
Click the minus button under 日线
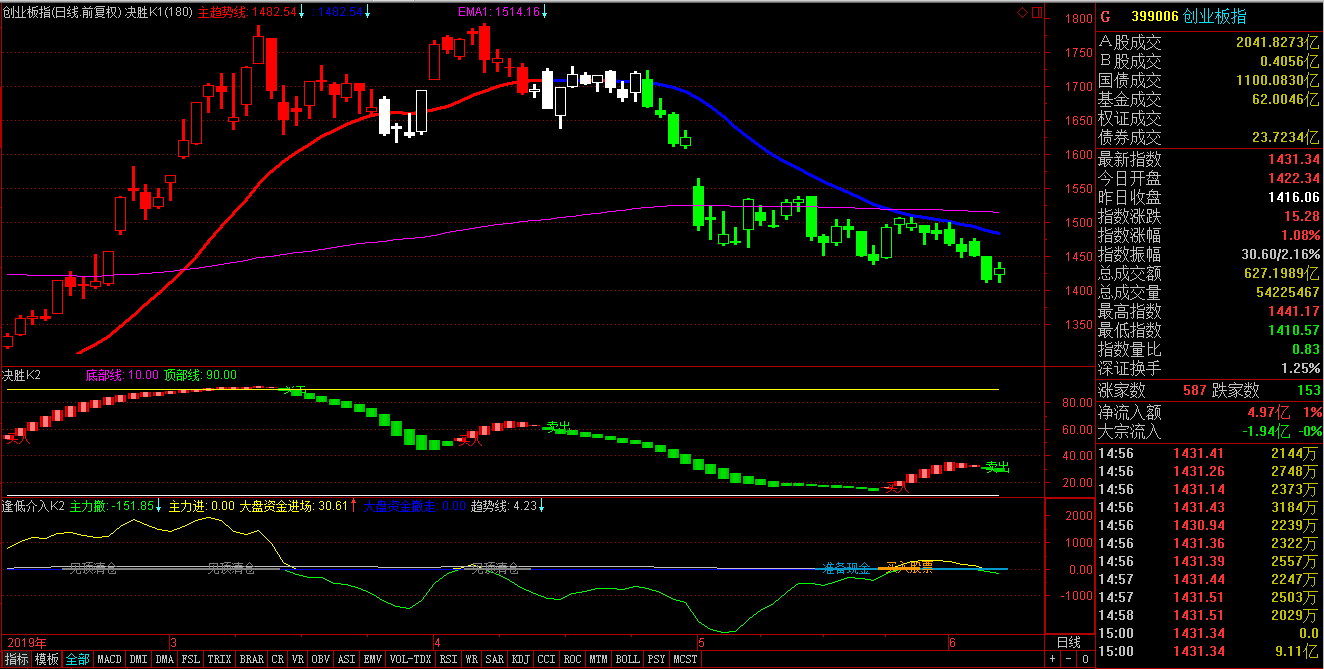(x=1070, y=659)
